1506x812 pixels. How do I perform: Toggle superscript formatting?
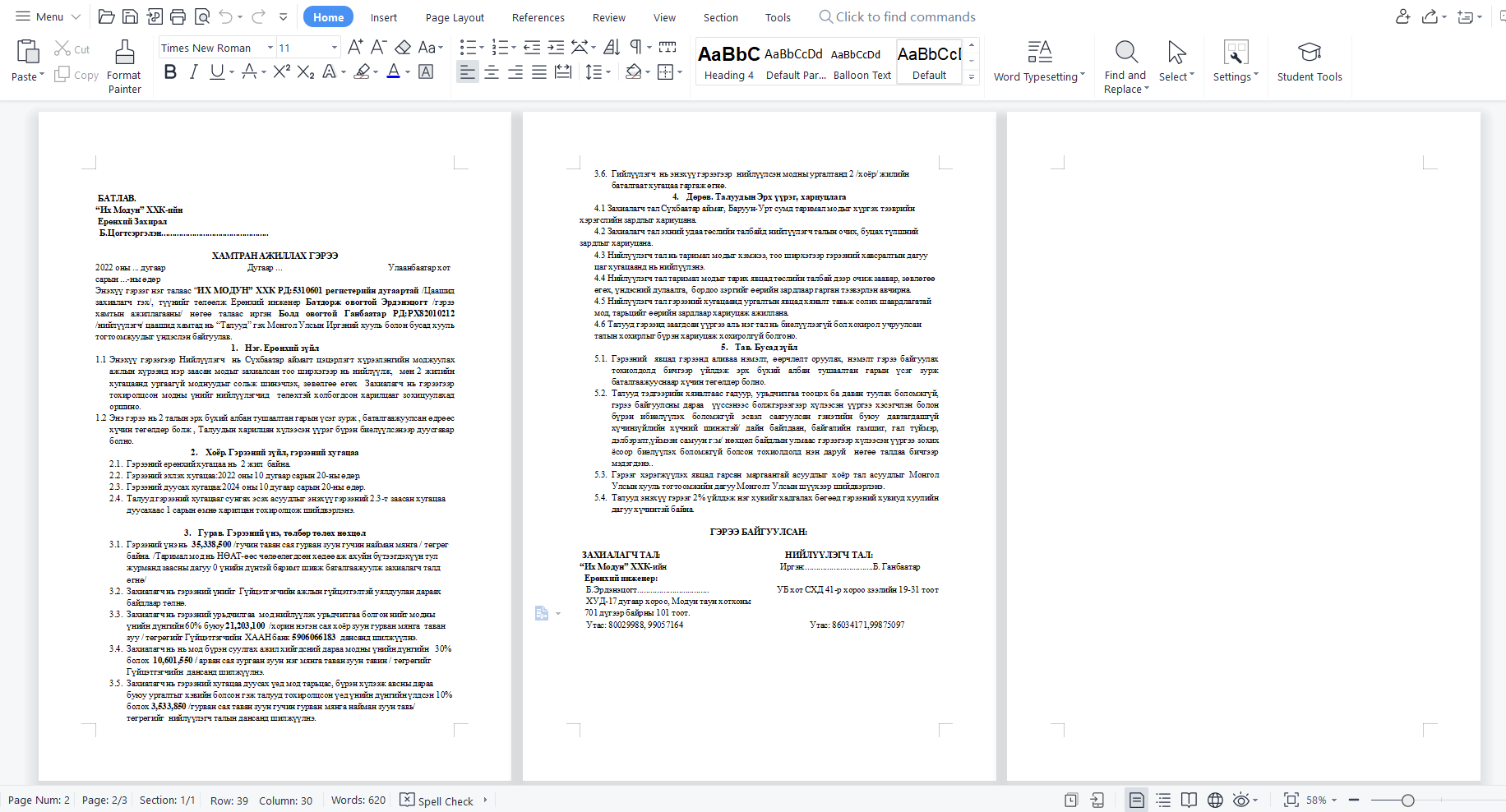281,72
